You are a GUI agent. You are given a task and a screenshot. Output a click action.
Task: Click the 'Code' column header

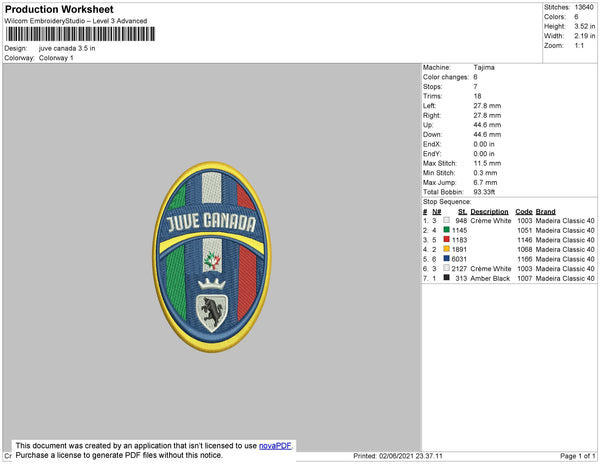pyautogui.click(x=524, y=212)
